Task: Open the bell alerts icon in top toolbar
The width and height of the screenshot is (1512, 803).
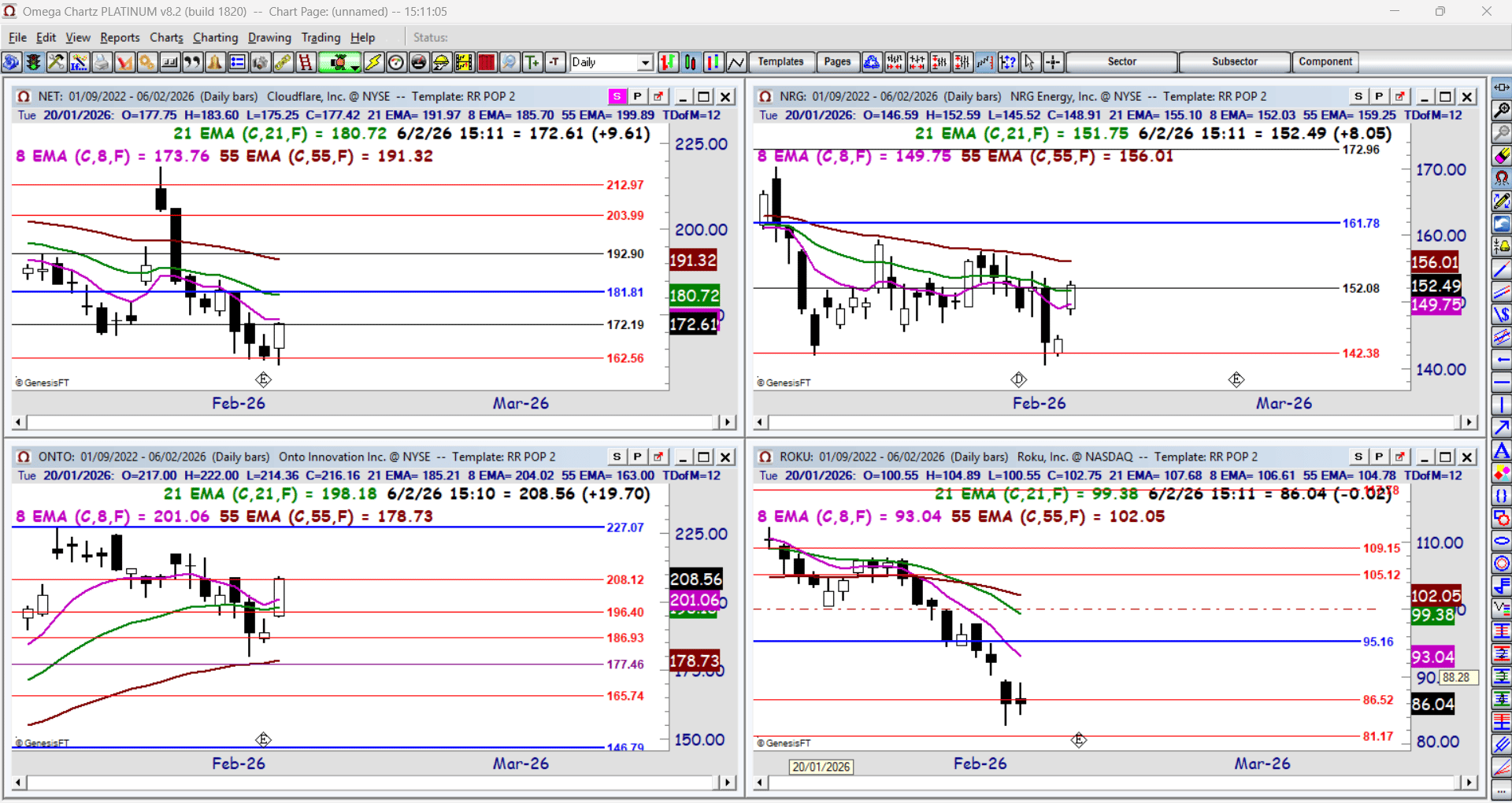Action: [214, 62]
